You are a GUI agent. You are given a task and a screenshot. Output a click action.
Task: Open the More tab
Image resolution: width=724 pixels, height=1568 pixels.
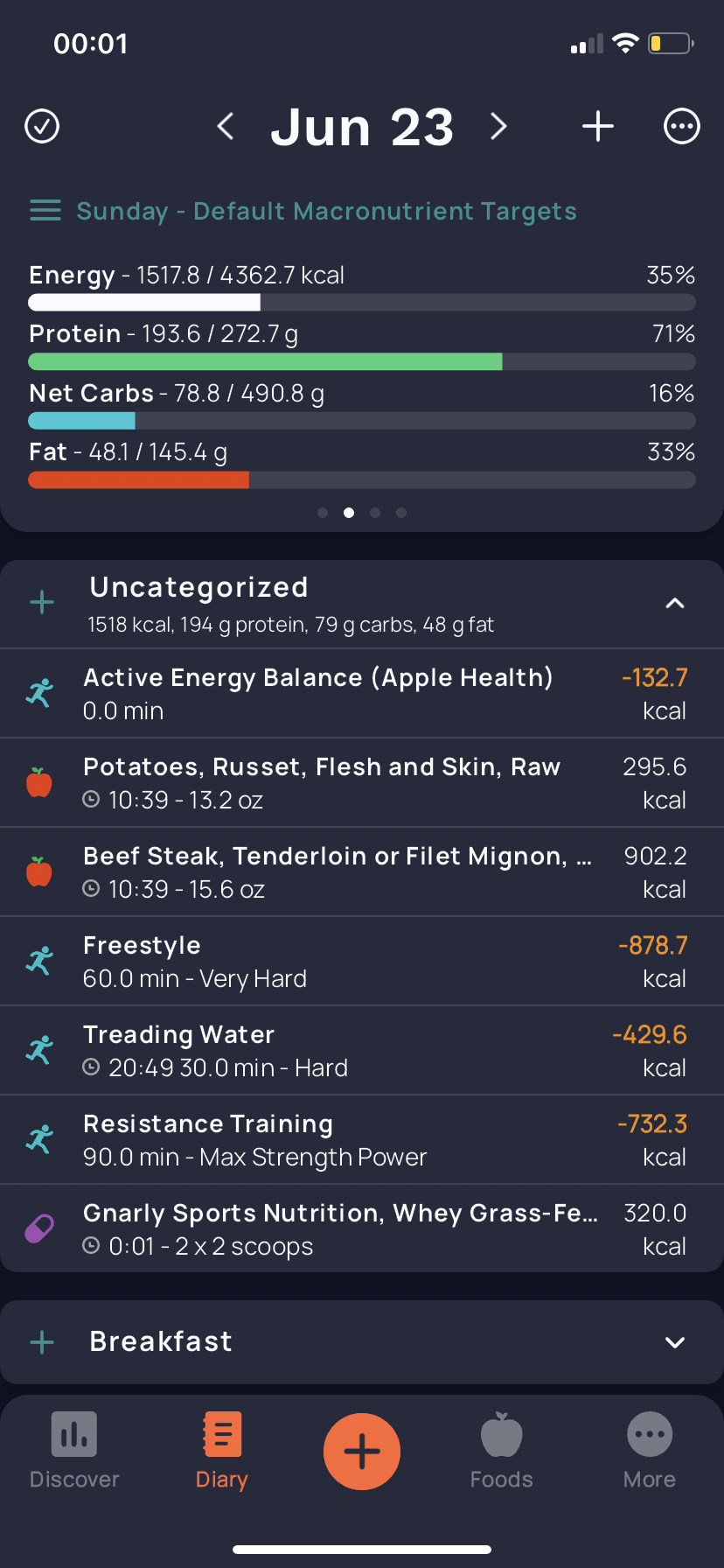point(650,1451)
